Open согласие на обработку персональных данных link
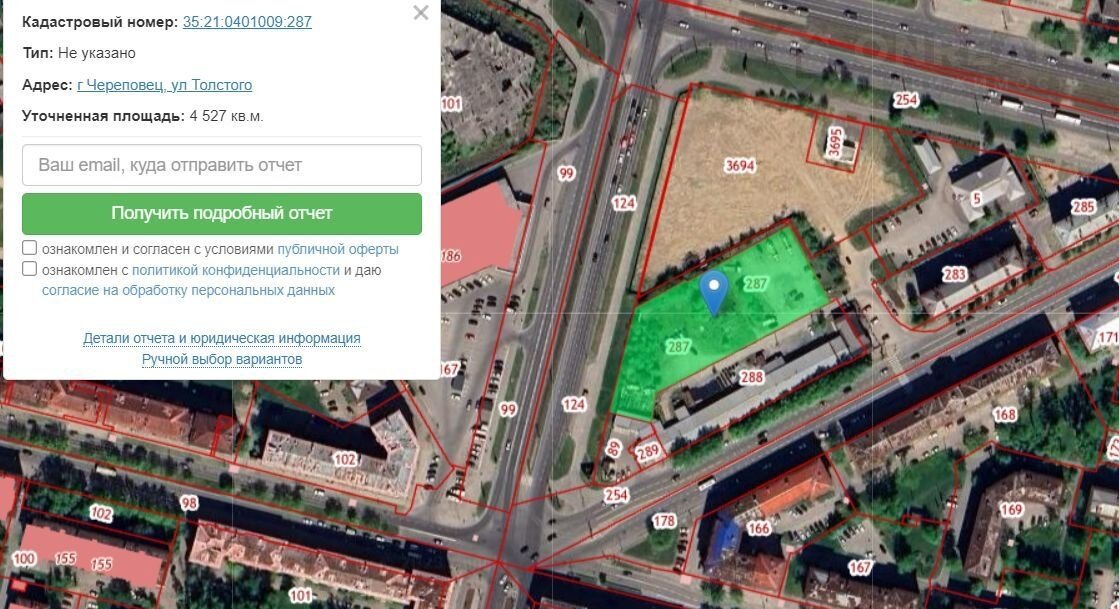This screenshot has width=1119, height=609. pyautogui.click(x=188, y=291)
